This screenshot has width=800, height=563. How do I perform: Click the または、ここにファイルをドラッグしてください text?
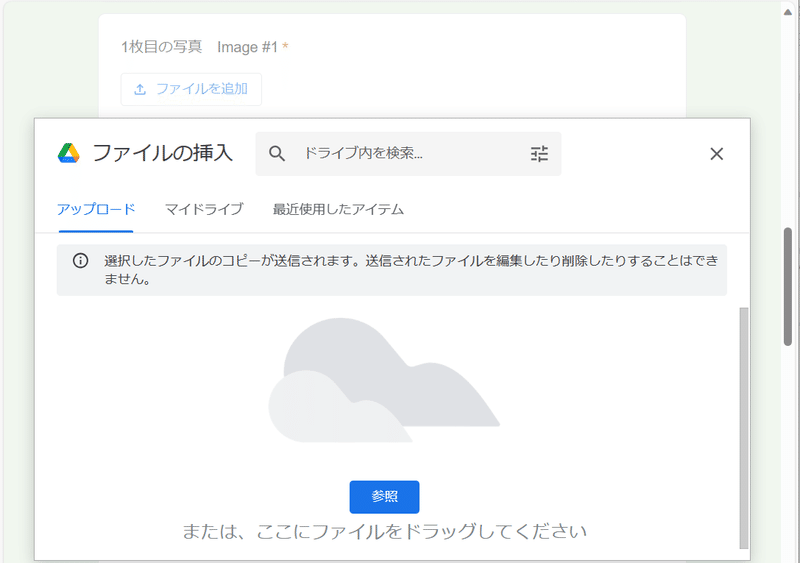[384, 531]
